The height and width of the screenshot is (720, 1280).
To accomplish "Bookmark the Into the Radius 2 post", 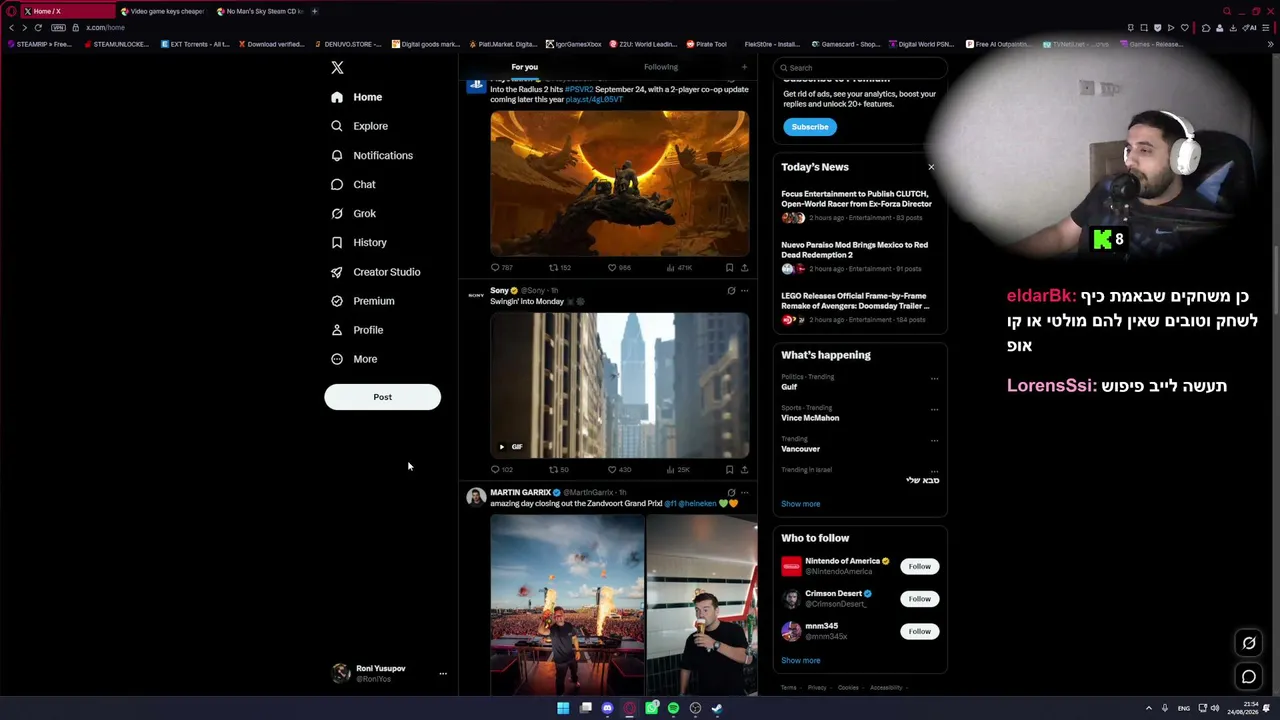I will [729, 268].
